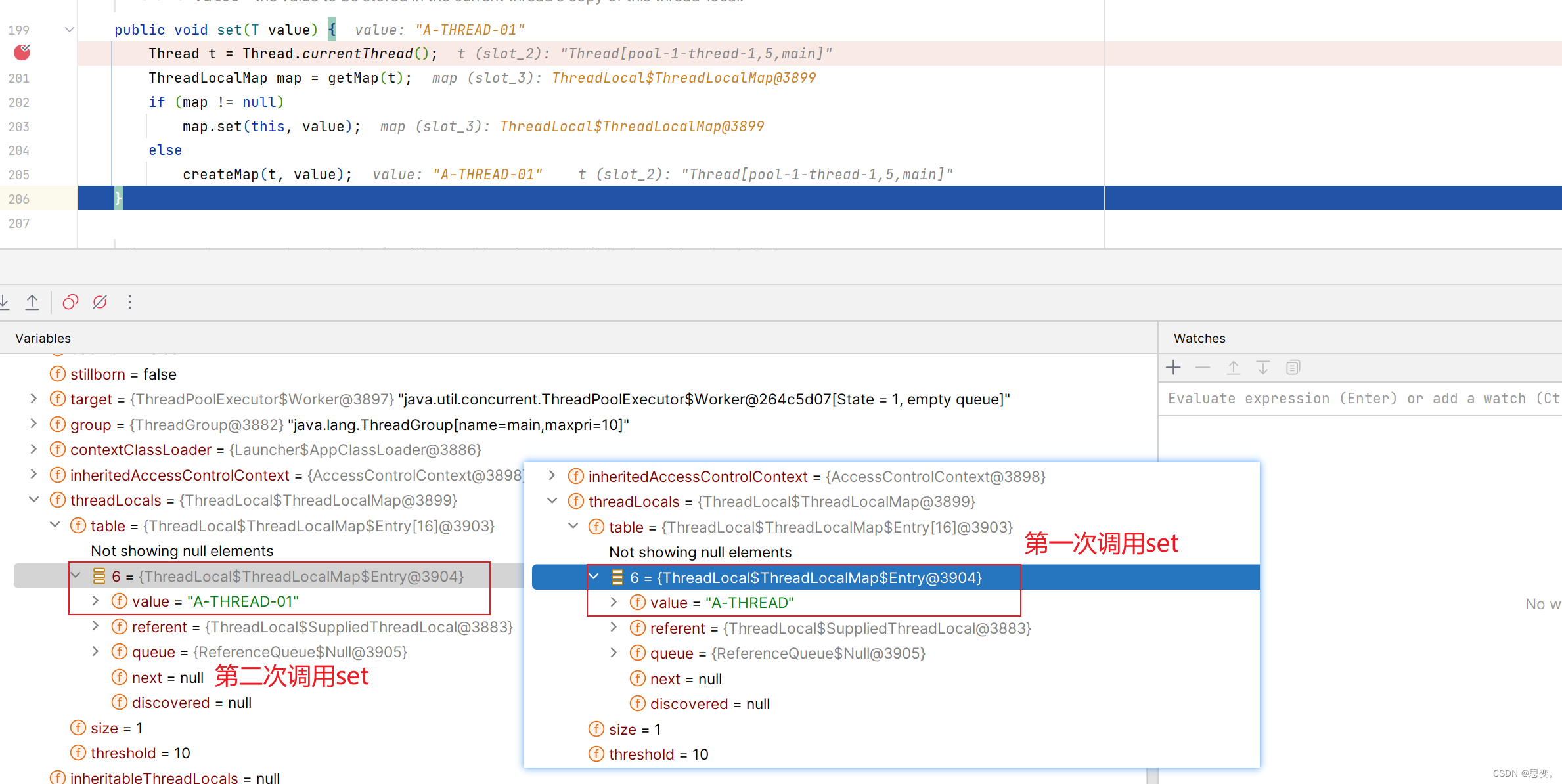This screenshot has width=1562, height=784.
Task: Click the Mute Breakpoints icon
Action: [100, 302]
